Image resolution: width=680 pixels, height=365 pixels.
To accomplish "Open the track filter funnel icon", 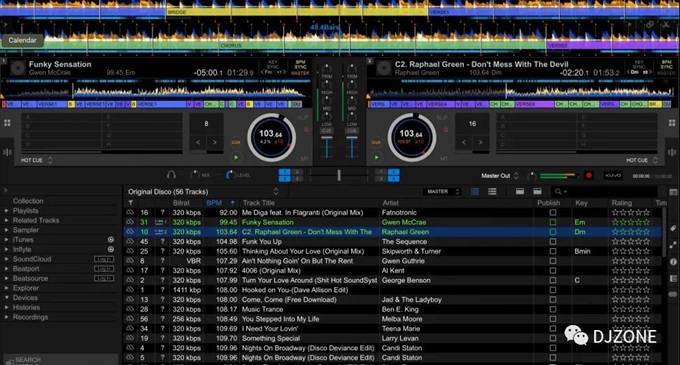I will pos(130,202).
